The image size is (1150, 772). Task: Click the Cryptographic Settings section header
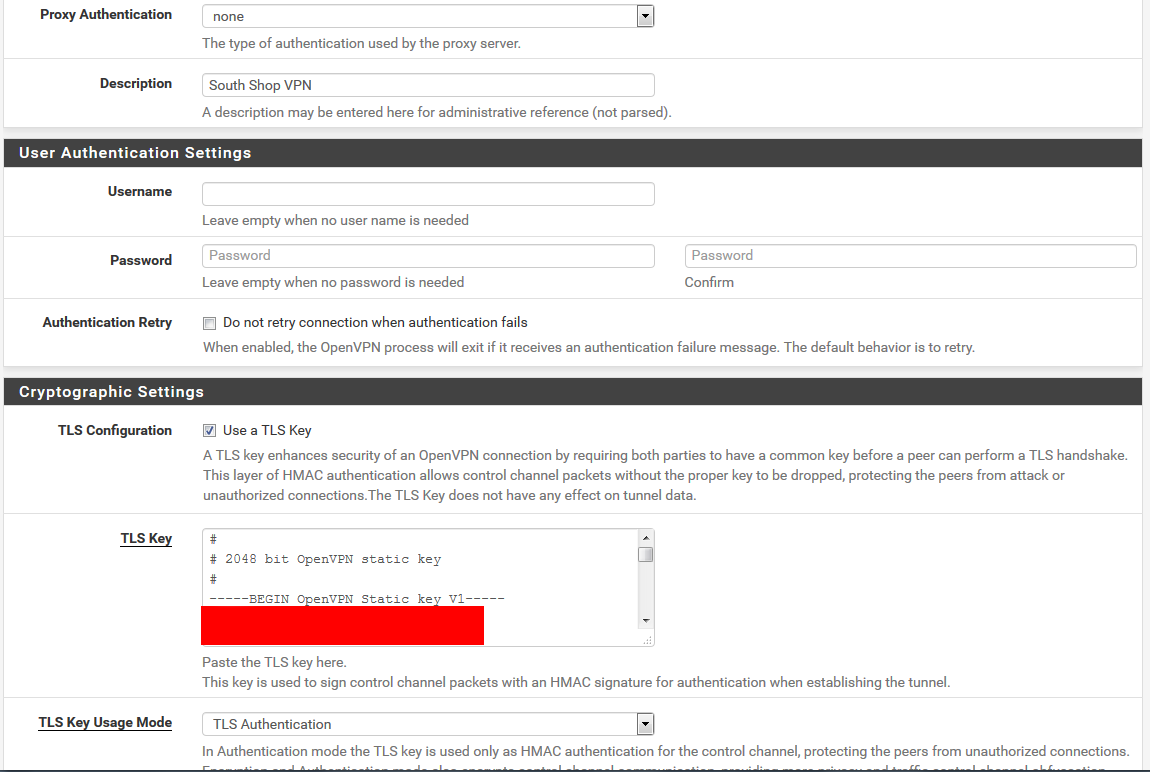(x=111, y=392)
